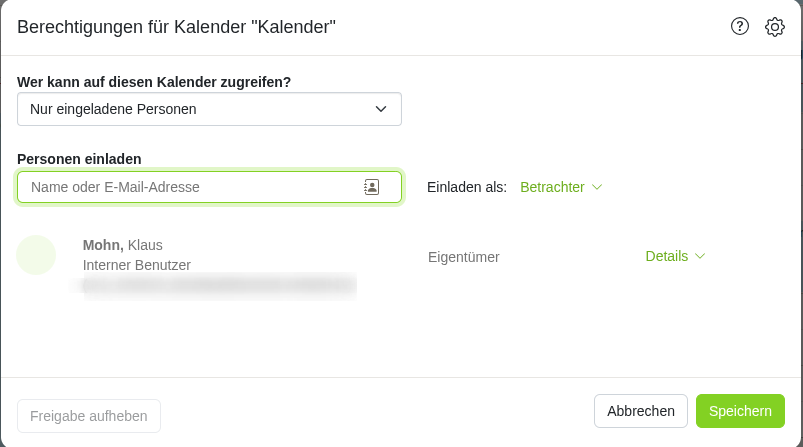Viewport: 803px width, 447px height.
Task: Click the blurred email address line
Action: click(x=218, y=285)
